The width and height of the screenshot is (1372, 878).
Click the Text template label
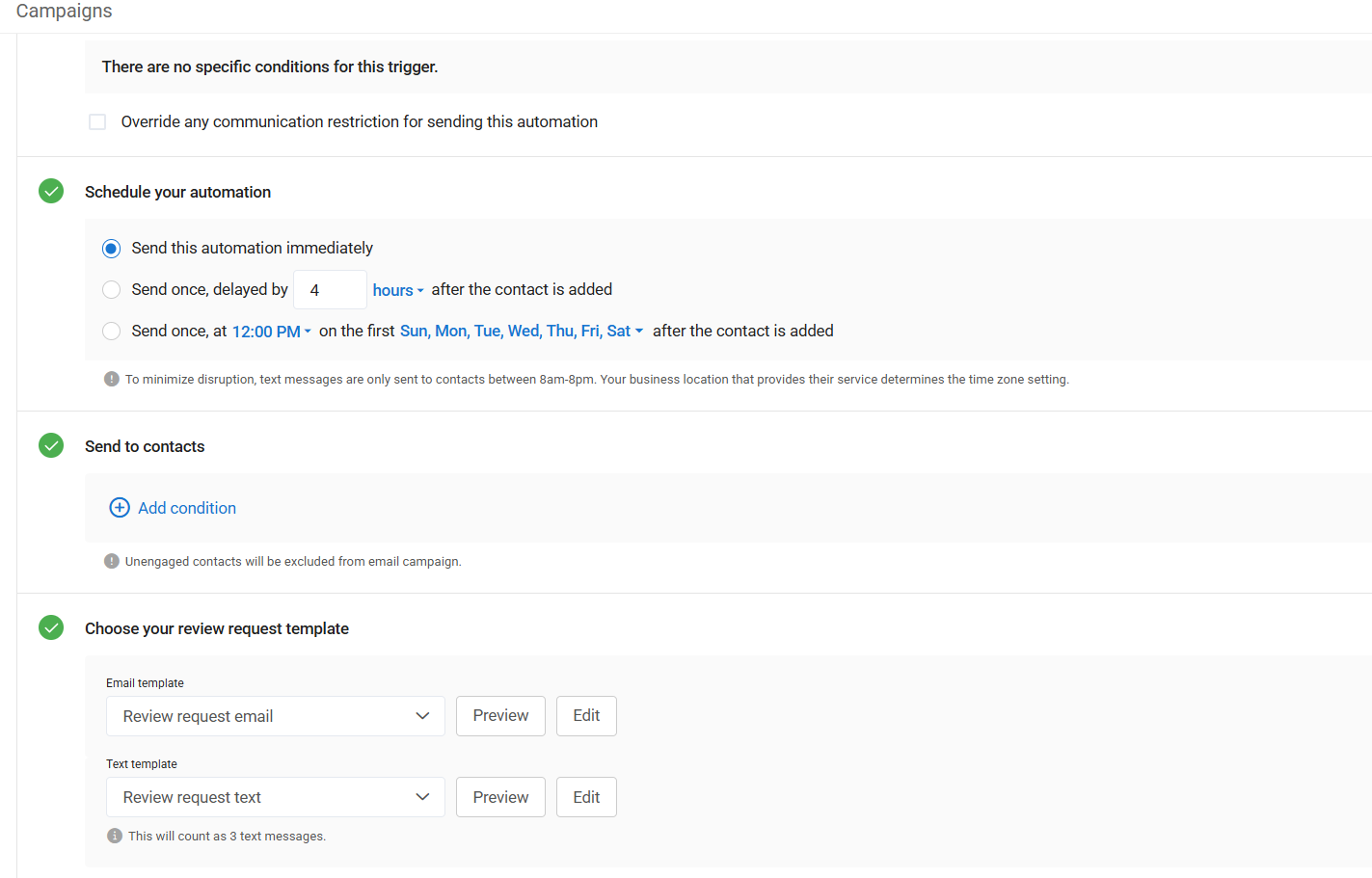pyautogui.click(x=142, y=764)
